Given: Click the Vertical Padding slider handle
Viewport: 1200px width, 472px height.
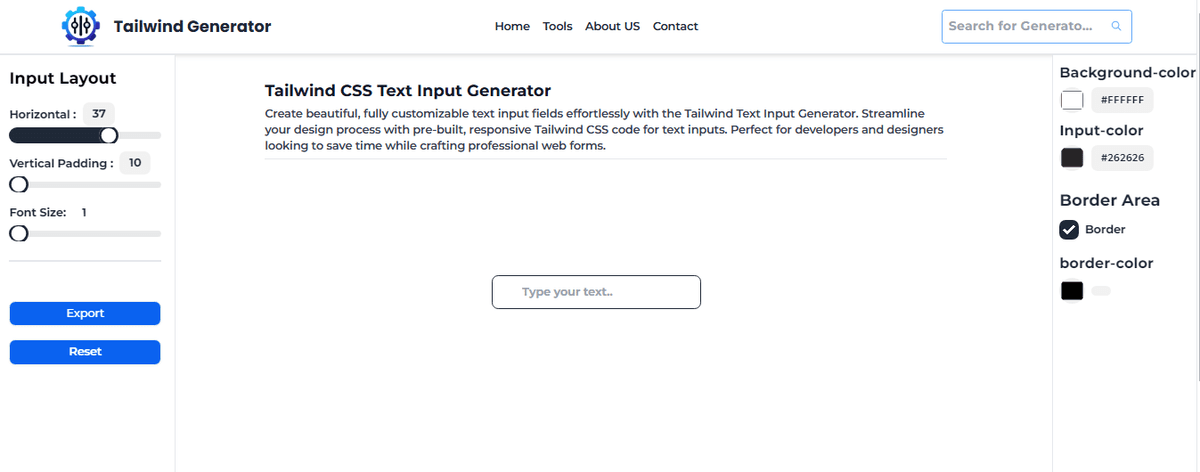Looking at the screenshot, I should coord(18,184).
